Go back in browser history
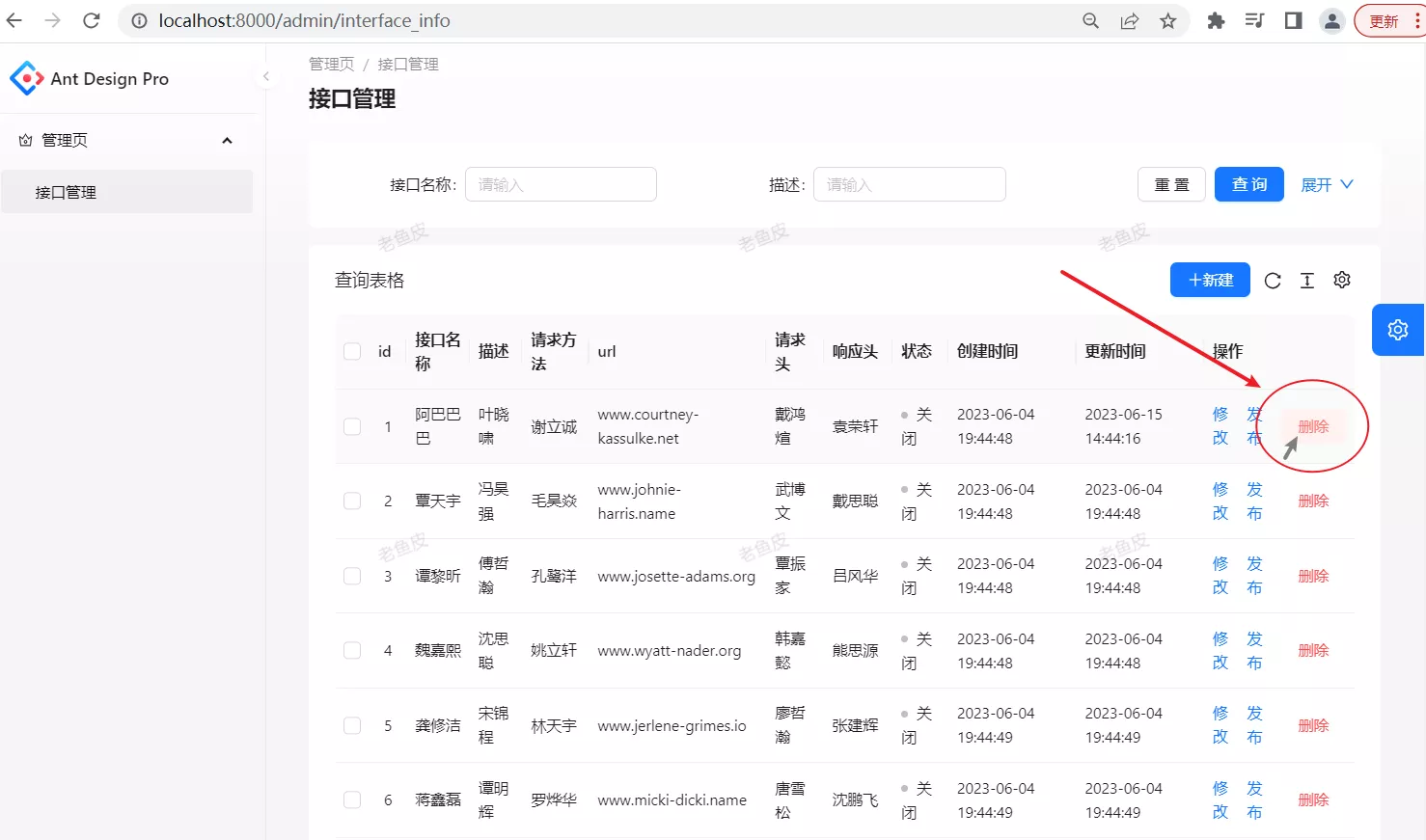This screenshot has width=1426, height=840. [14, 20]
